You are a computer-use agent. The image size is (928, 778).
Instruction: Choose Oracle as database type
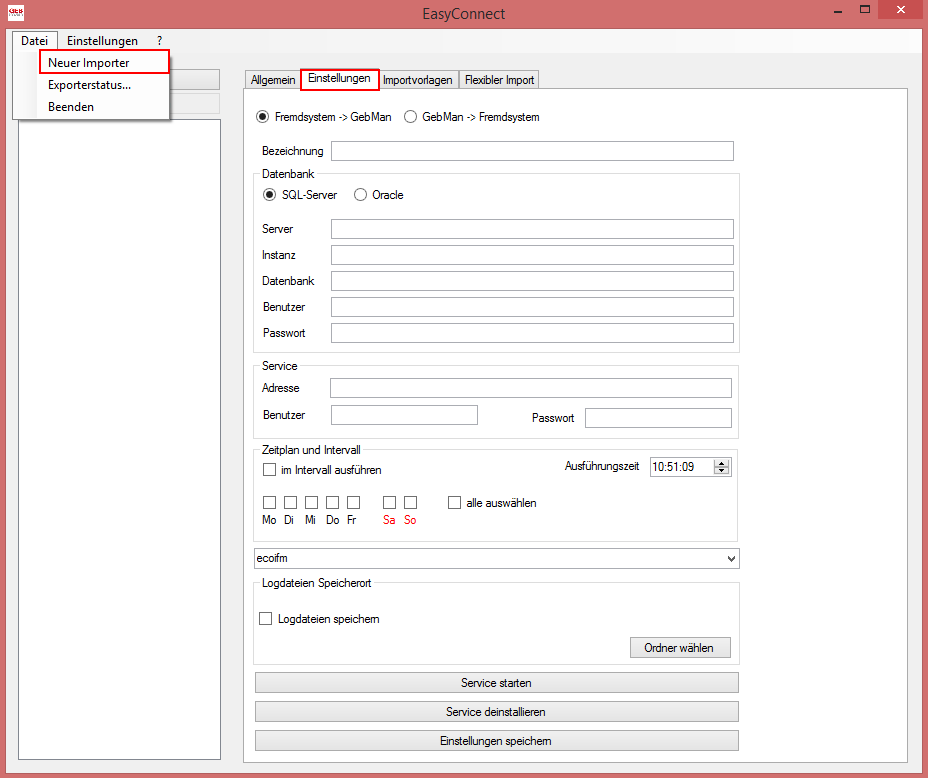(x=359, y=194)
